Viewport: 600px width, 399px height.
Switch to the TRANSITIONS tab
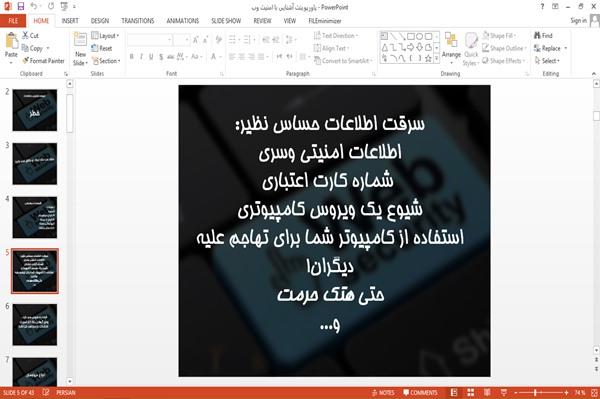(x=138, y=21)
